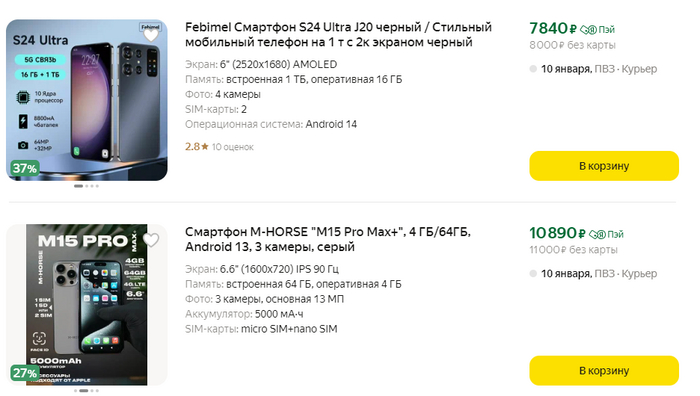Add Febimel S24 Ultra to cart
Screen dimensions: 700x396
(x=604, y=166)
